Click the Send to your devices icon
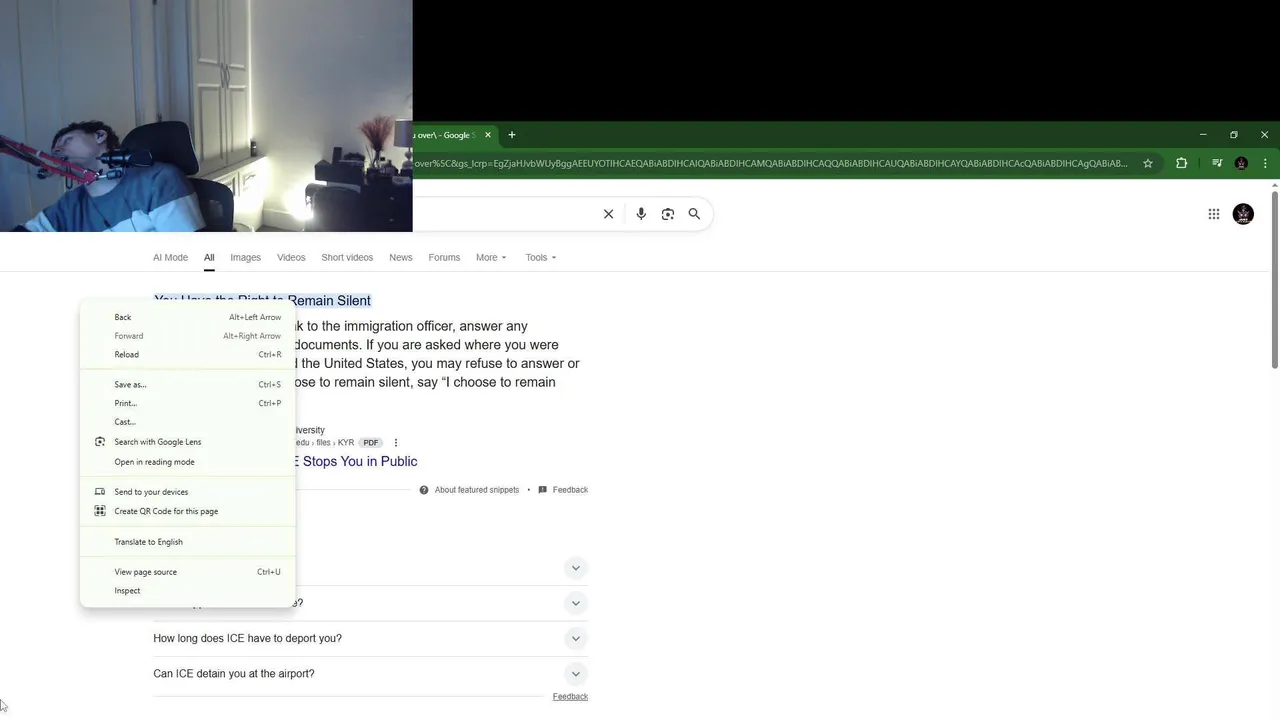This screenshot has height=720, width=1280. [100, 492]
